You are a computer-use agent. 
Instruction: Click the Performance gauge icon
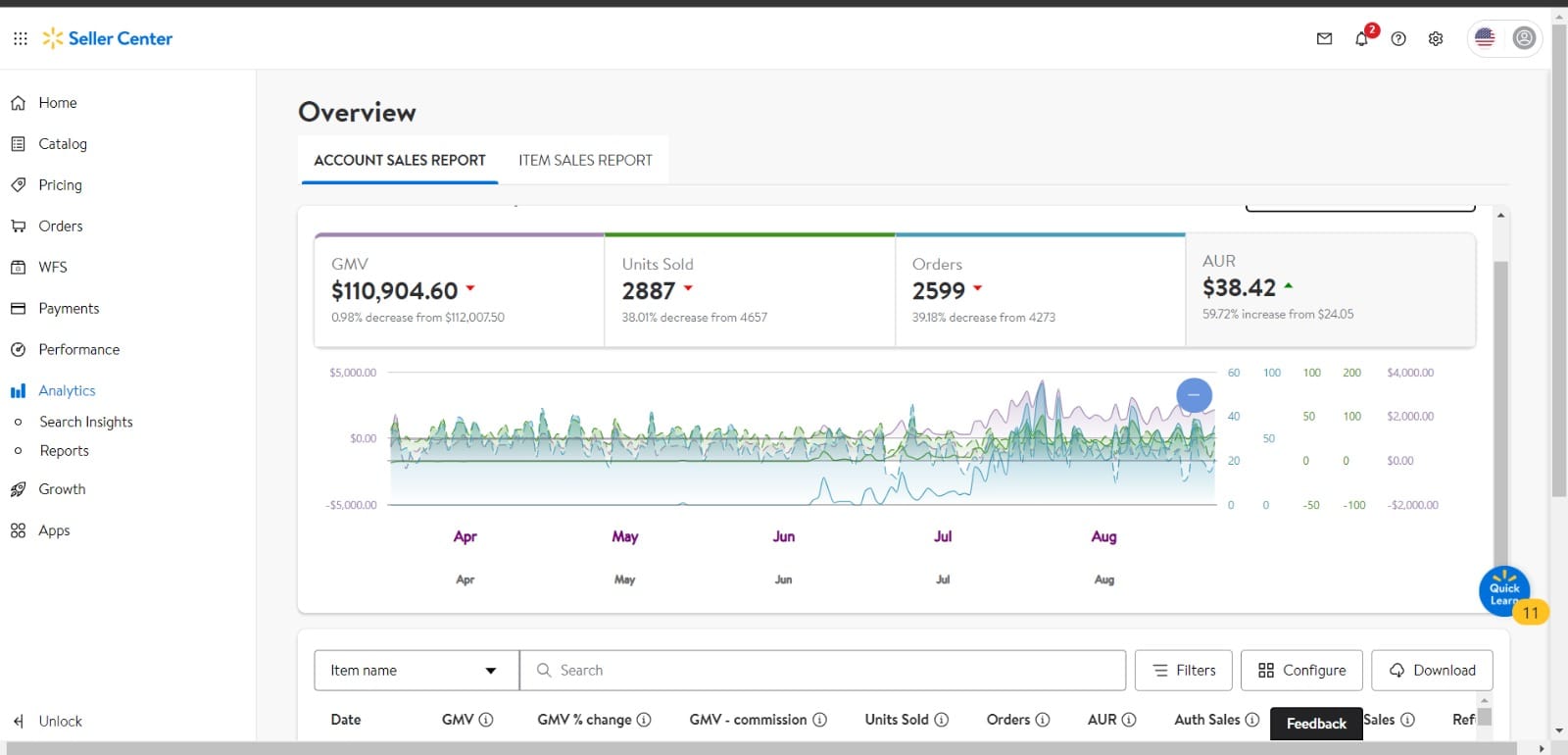coord(18,350)
